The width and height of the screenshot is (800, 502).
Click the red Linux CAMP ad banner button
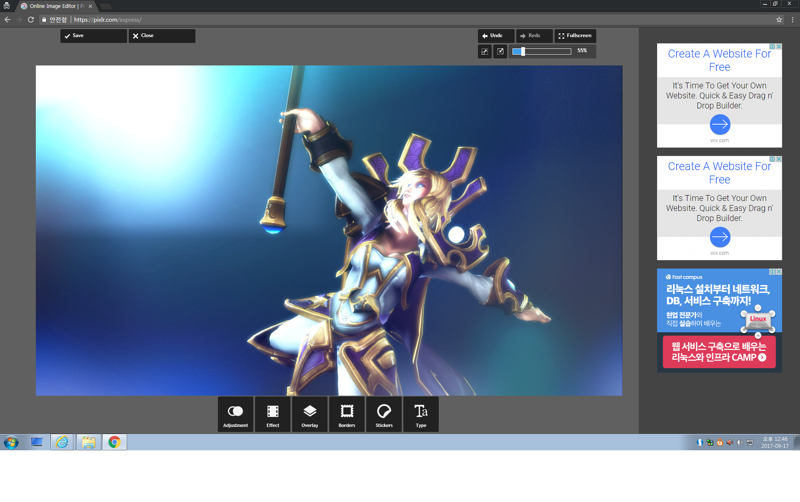pyautogui.click(x=719, y=352)
